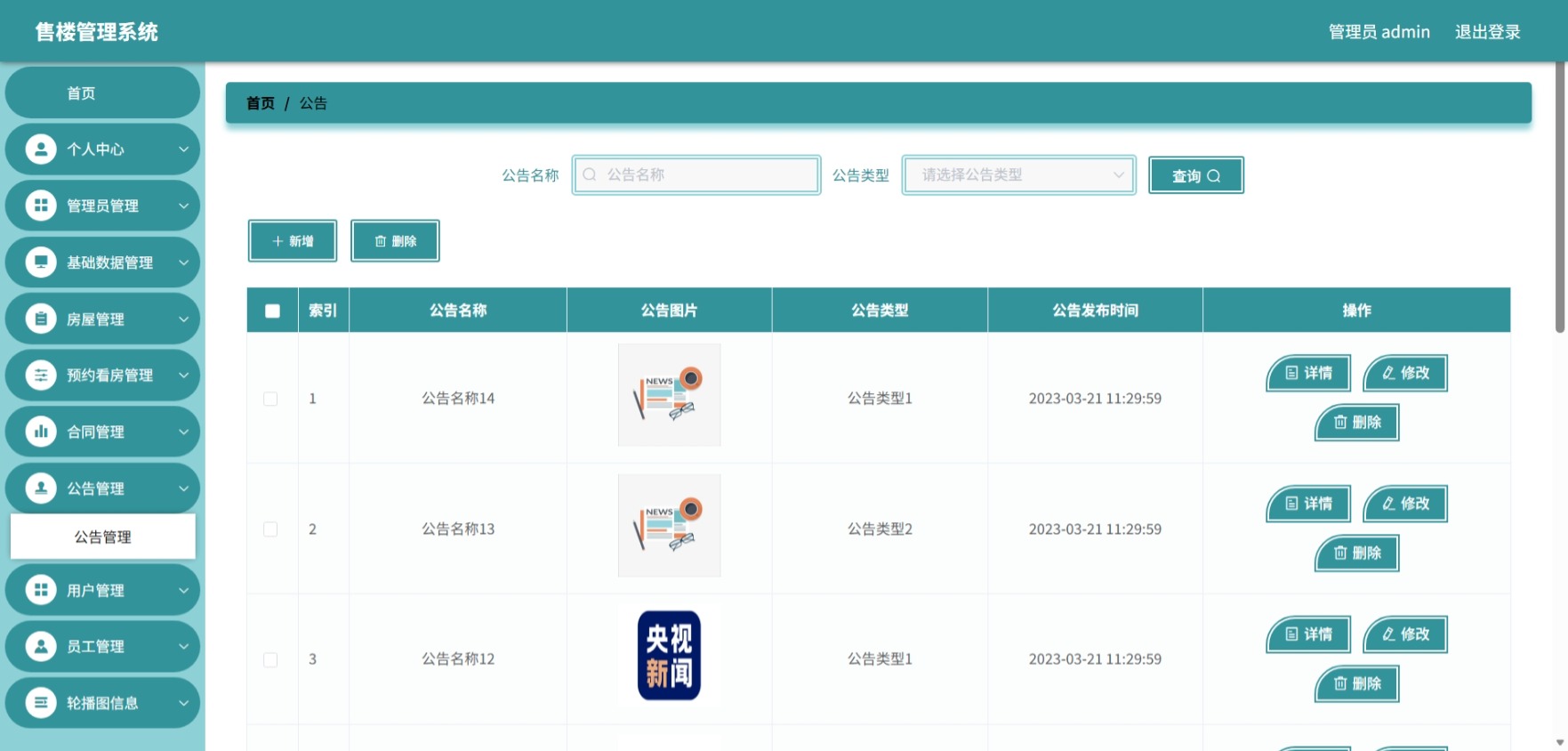Click the 售楼管理系统 title
This screenshot has width=1568, height=751.
97,32
